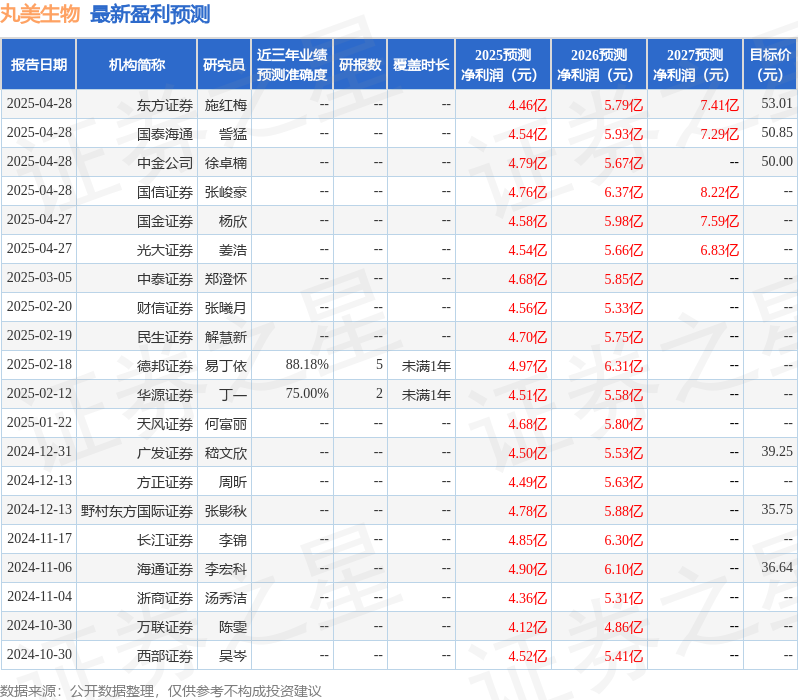798x700 pixels.
Task: Click the 最新盈利预测 heading
Action: [x=150, y=14]
